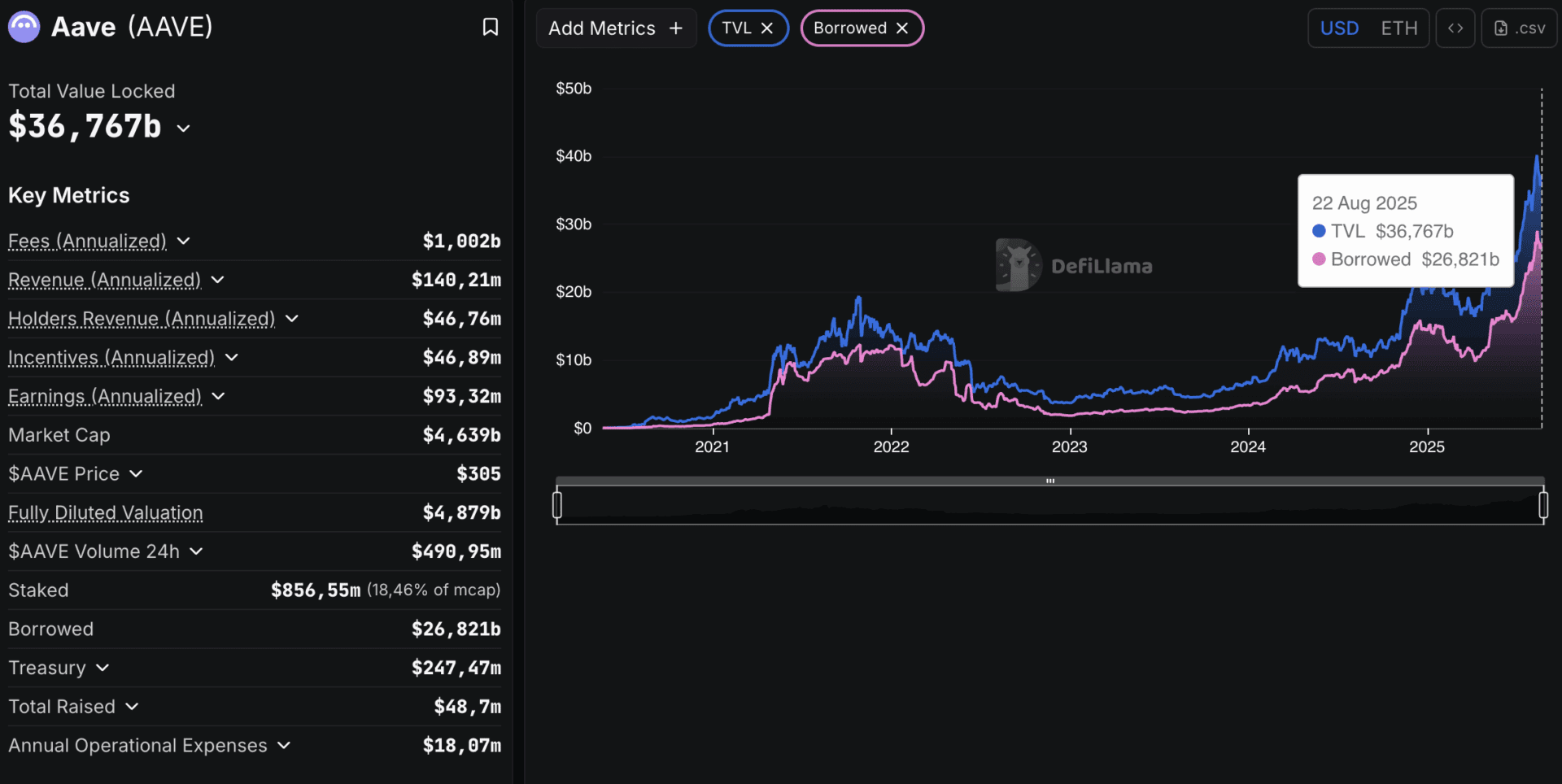
Task: Click the Fees (Annualized) label text
Action: point(87,241)
